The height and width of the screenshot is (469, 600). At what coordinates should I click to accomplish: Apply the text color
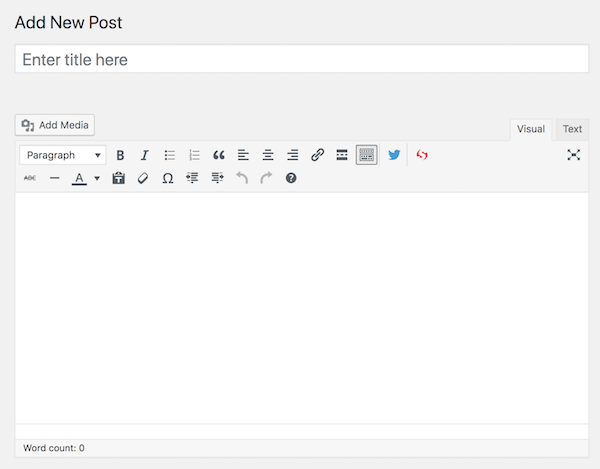click(x=79, y=178)
